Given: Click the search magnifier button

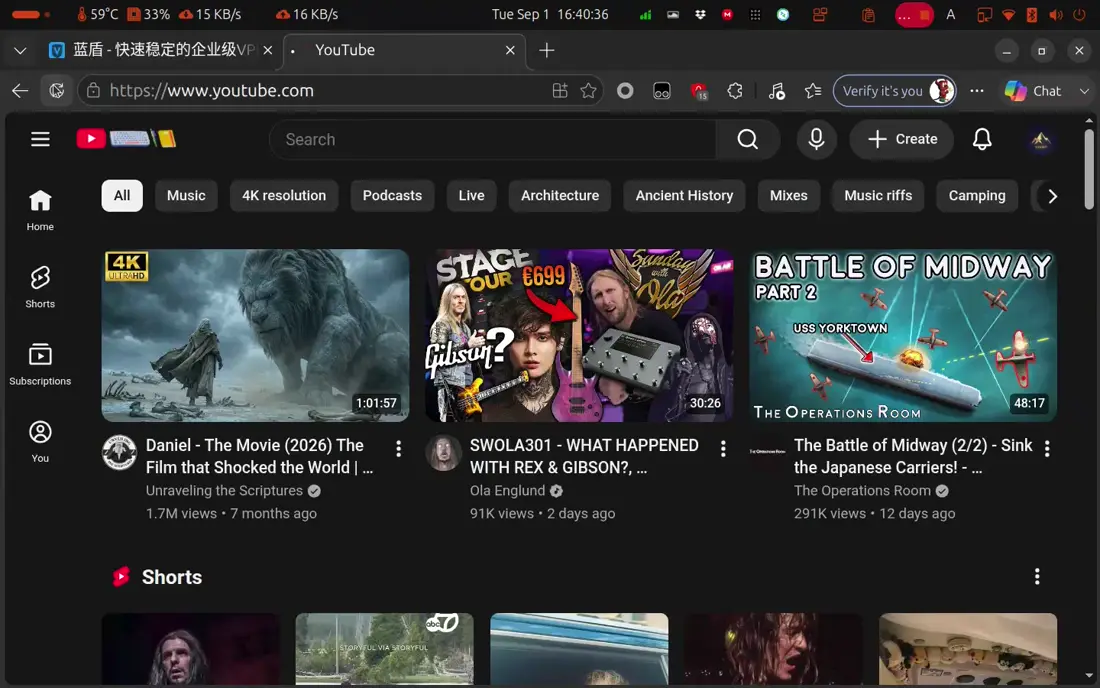Looking at the screenshot, I should [748, 140].
